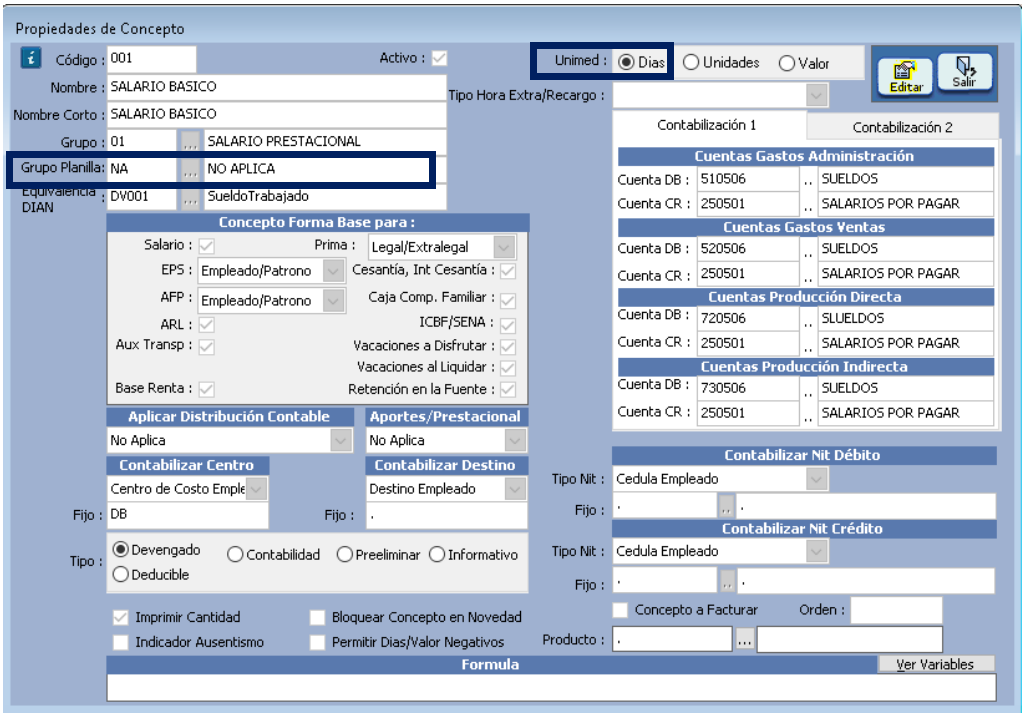Click the Ver Variables button
The width and height of the screenshot is (1024, 717).
[x=935, y=664]
